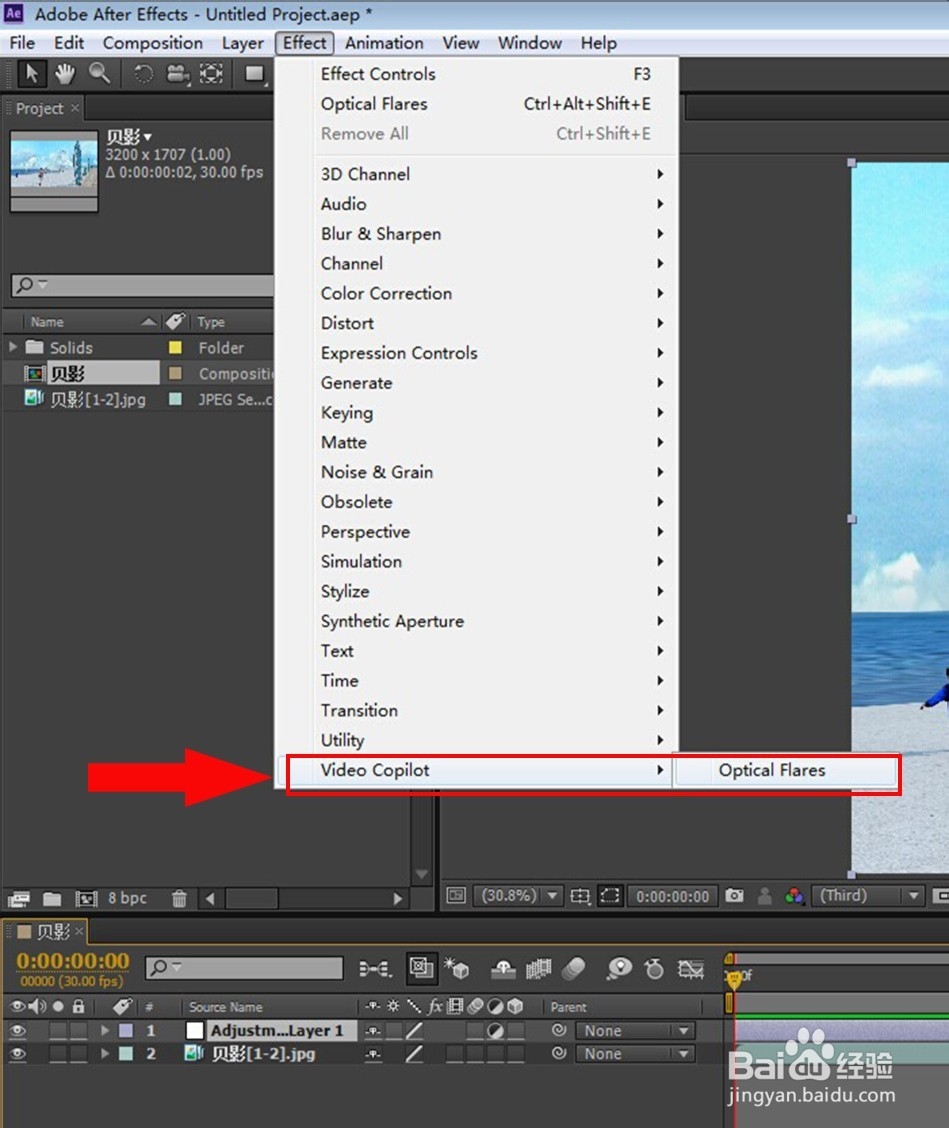Hide the Adjustment Layer 1 with eye icon

pyautogui.click(x=18, y=1031)
